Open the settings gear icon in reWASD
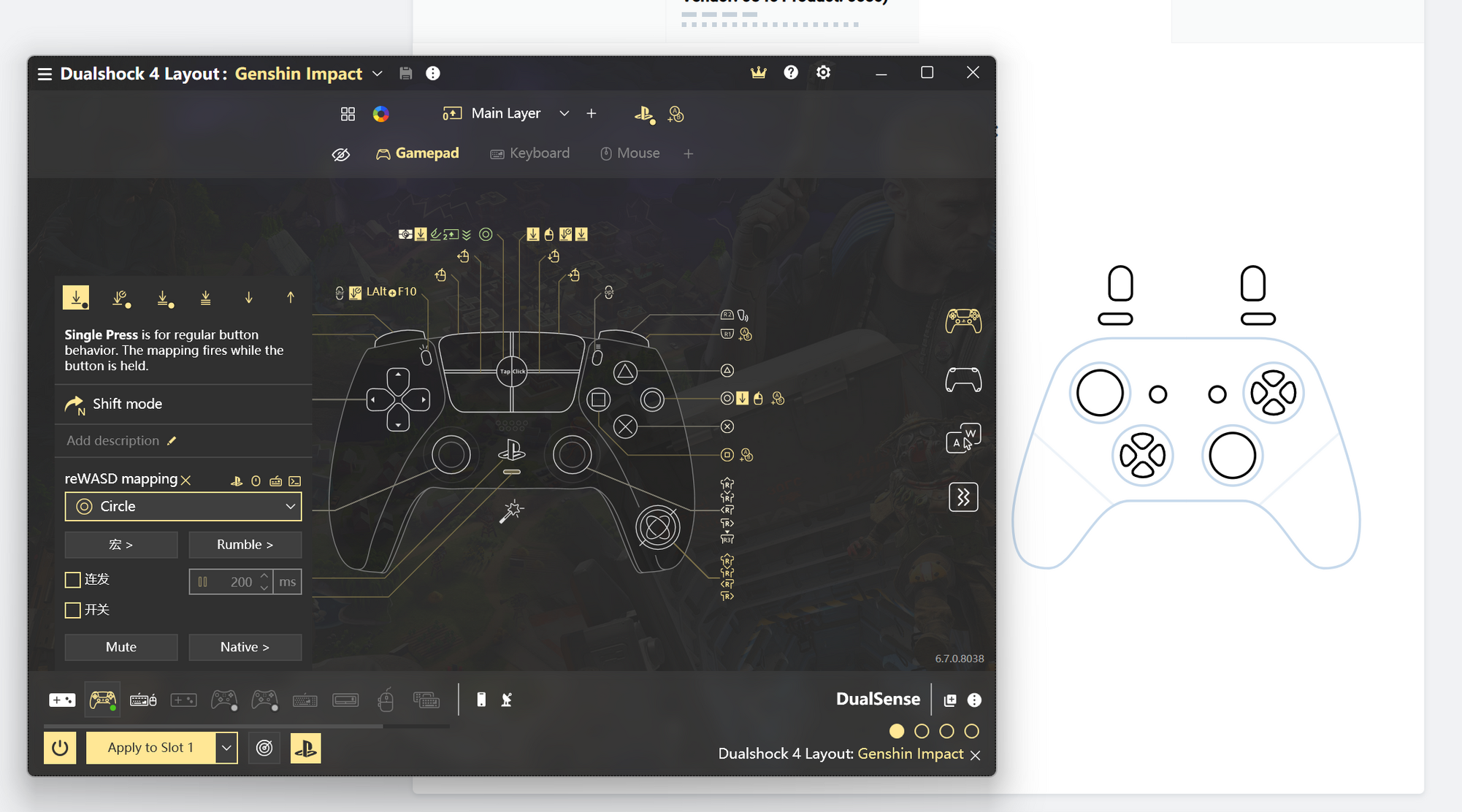The height and width of the screenshot is (812, 1462). [823, 72]
